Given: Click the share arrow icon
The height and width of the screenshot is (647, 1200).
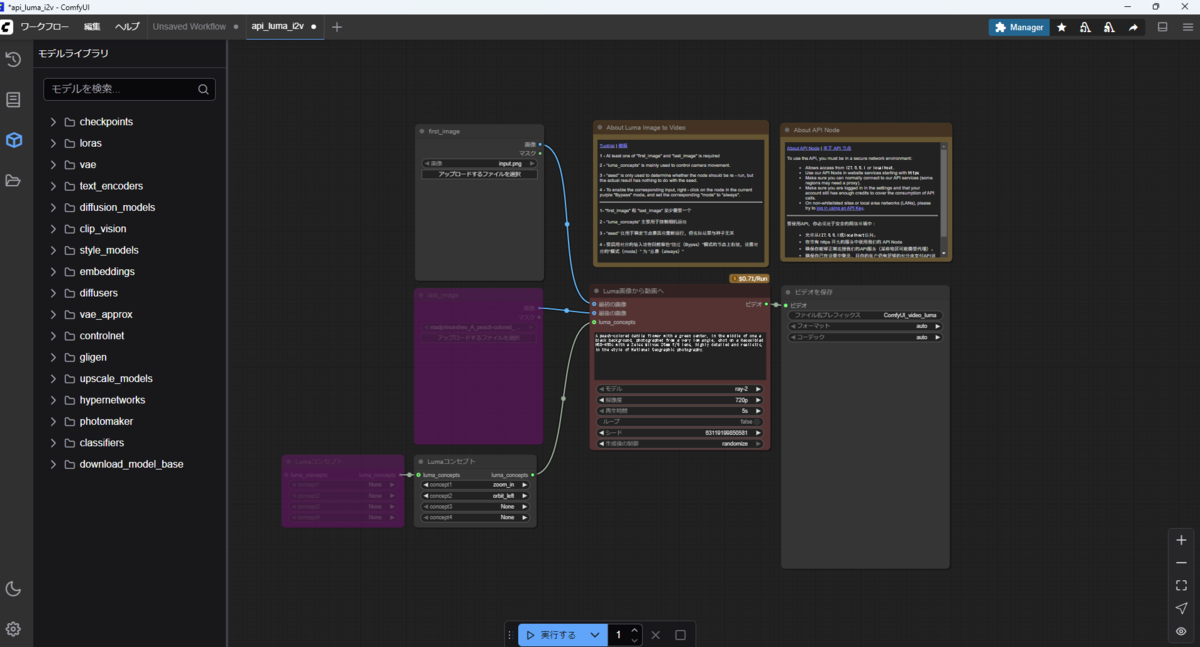Looking at the screenshot, I should tap(1133, 27).
